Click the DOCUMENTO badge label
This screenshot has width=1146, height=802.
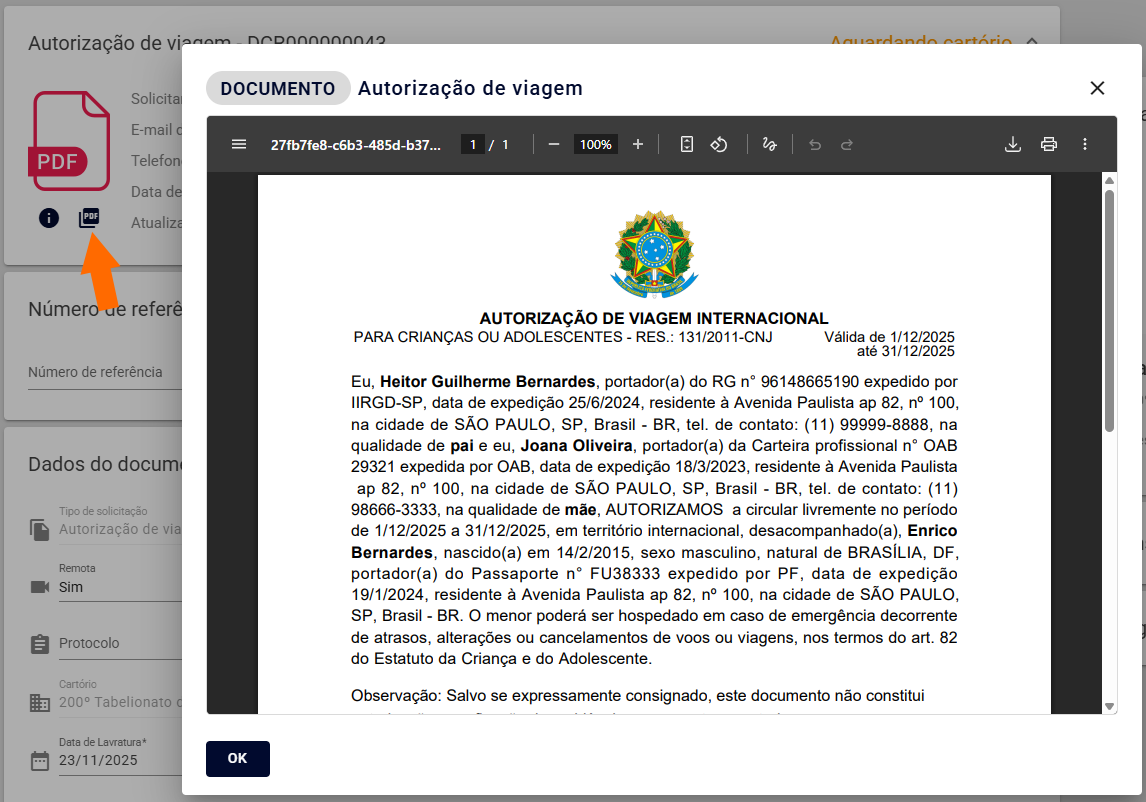[x=278, y=88]
